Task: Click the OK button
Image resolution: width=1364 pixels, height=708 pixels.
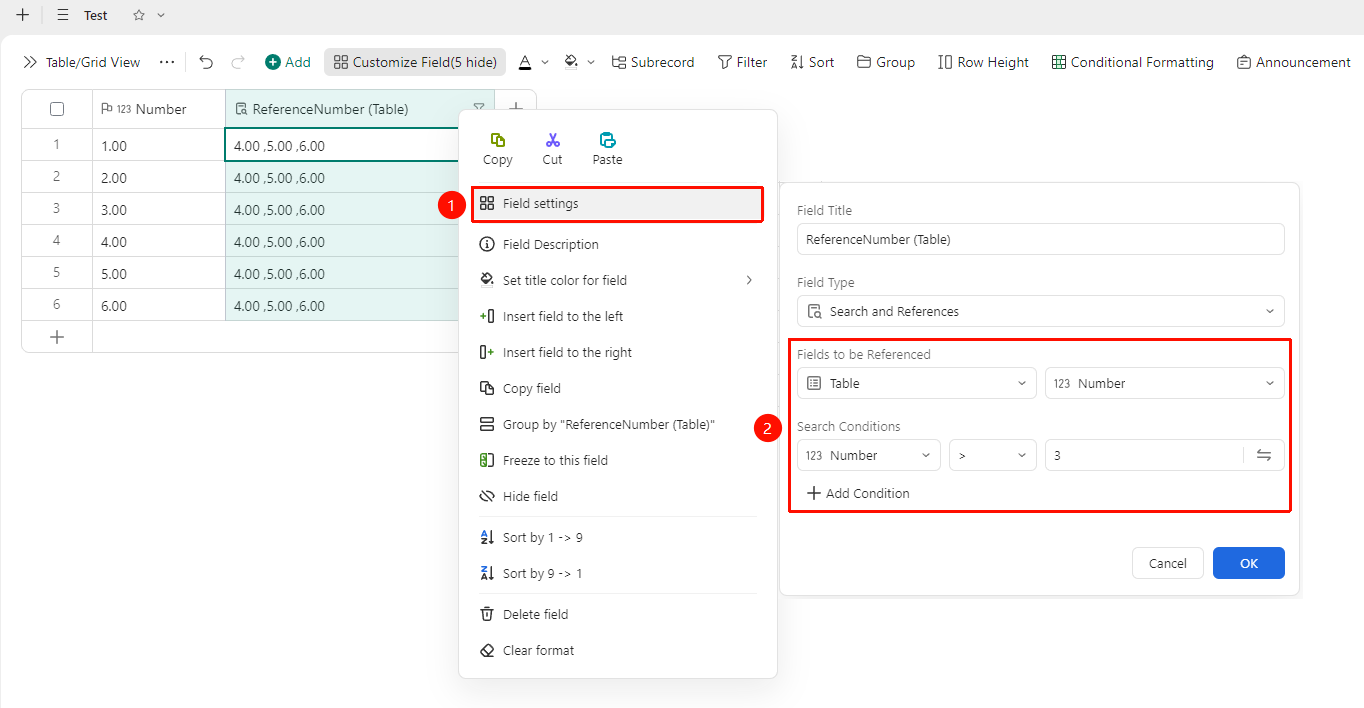Action: [x=1249, y=563]
